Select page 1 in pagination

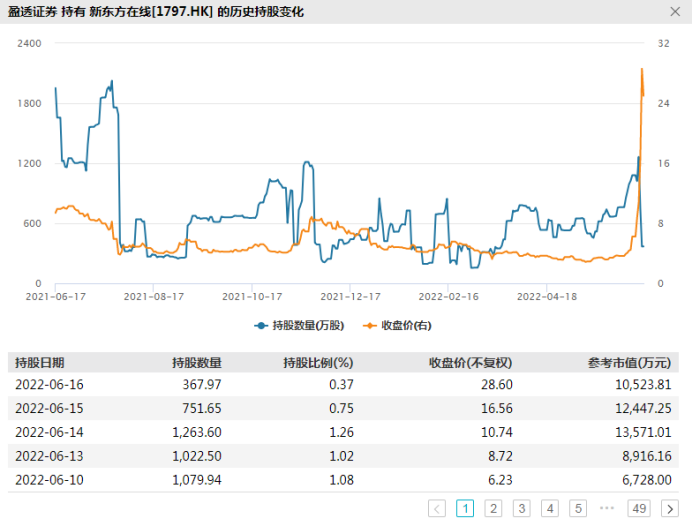(x=465, y=508)
